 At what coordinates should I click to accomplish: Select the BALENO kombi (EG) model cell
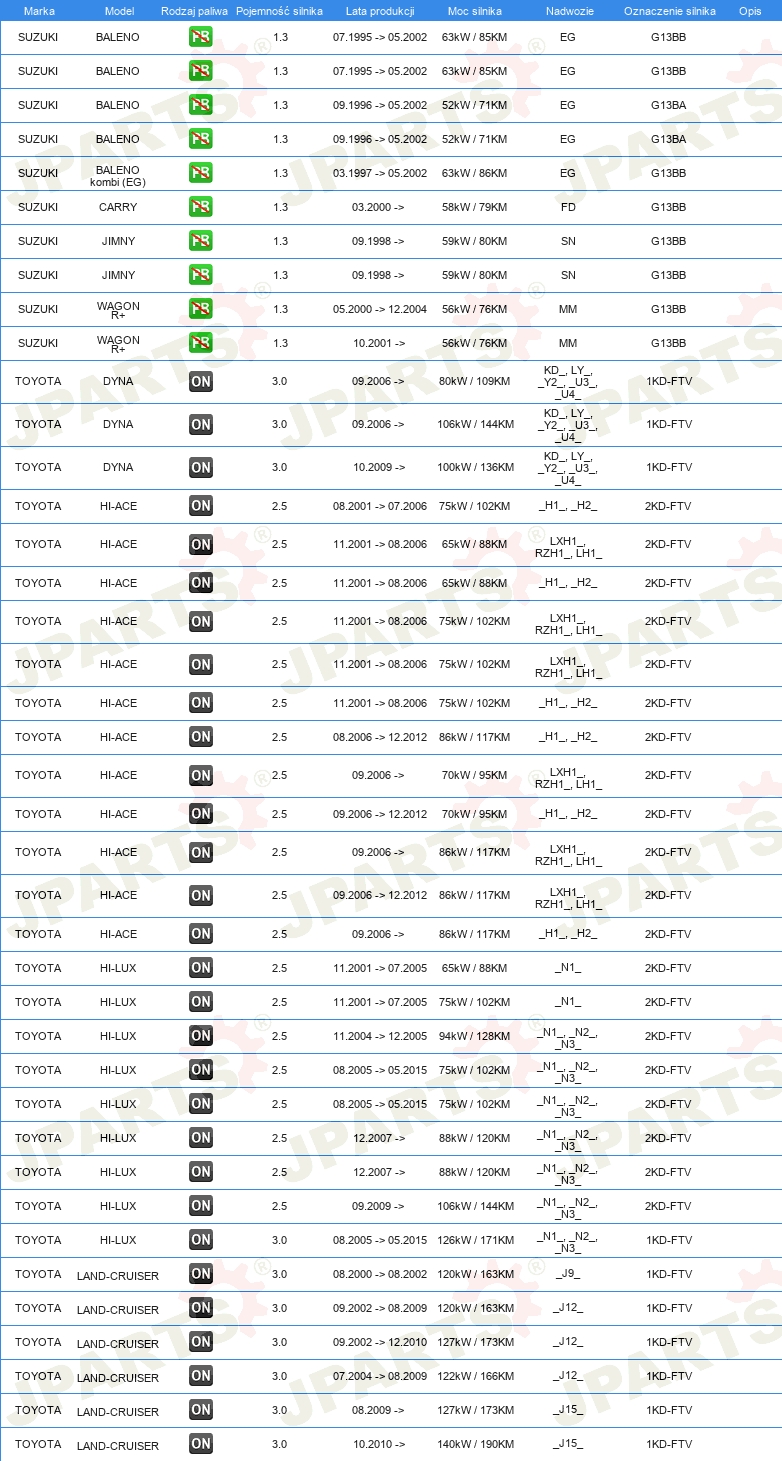coord(118,175)
